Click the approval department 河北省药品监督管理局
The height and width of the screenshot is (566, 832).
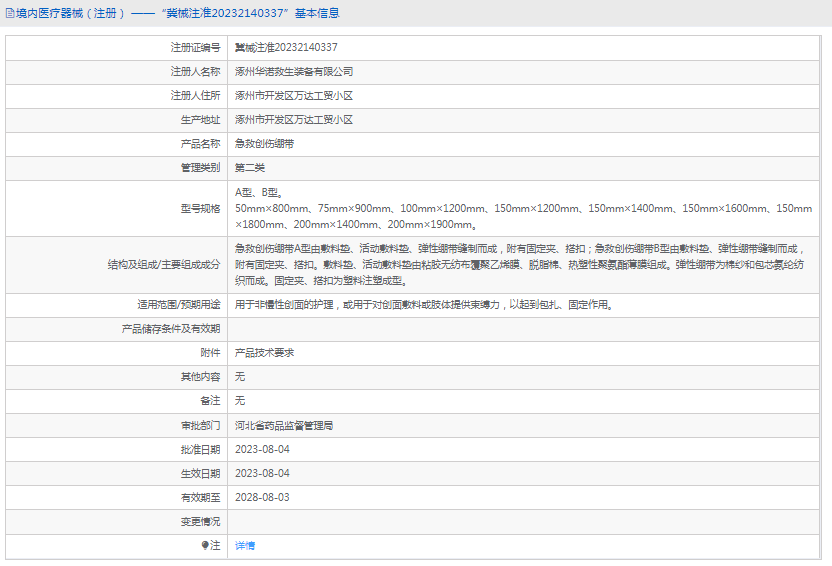coord(284,425)
